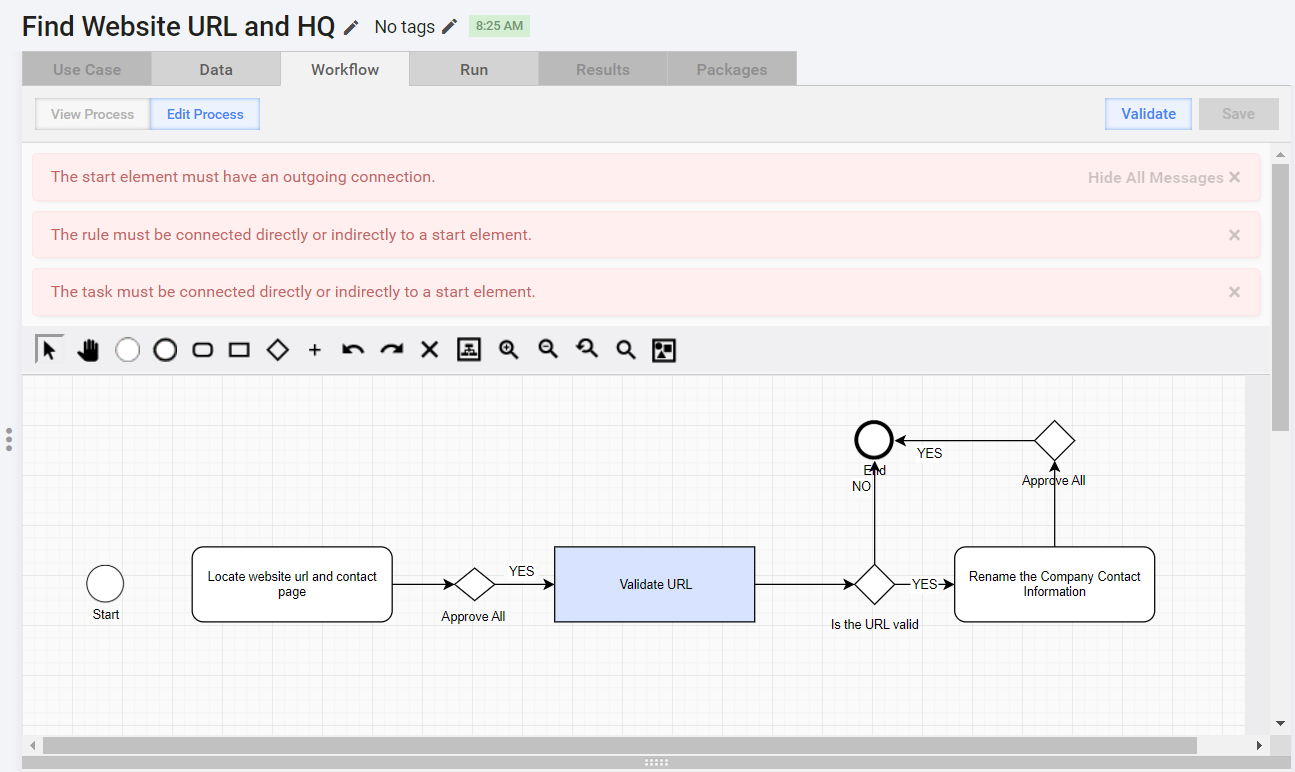Click the NO label under End
Viewport: 1295px width, 772px height.
coord(861,487)
